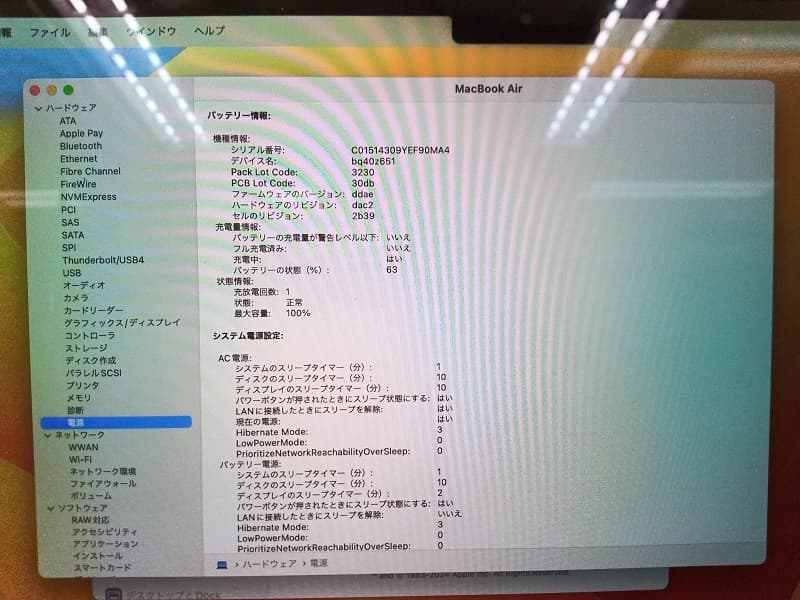This screenshot has height=600, width=800.
Task: Select SATA in the sidebar
Action: pyautogui.click(x=72, y=235)
